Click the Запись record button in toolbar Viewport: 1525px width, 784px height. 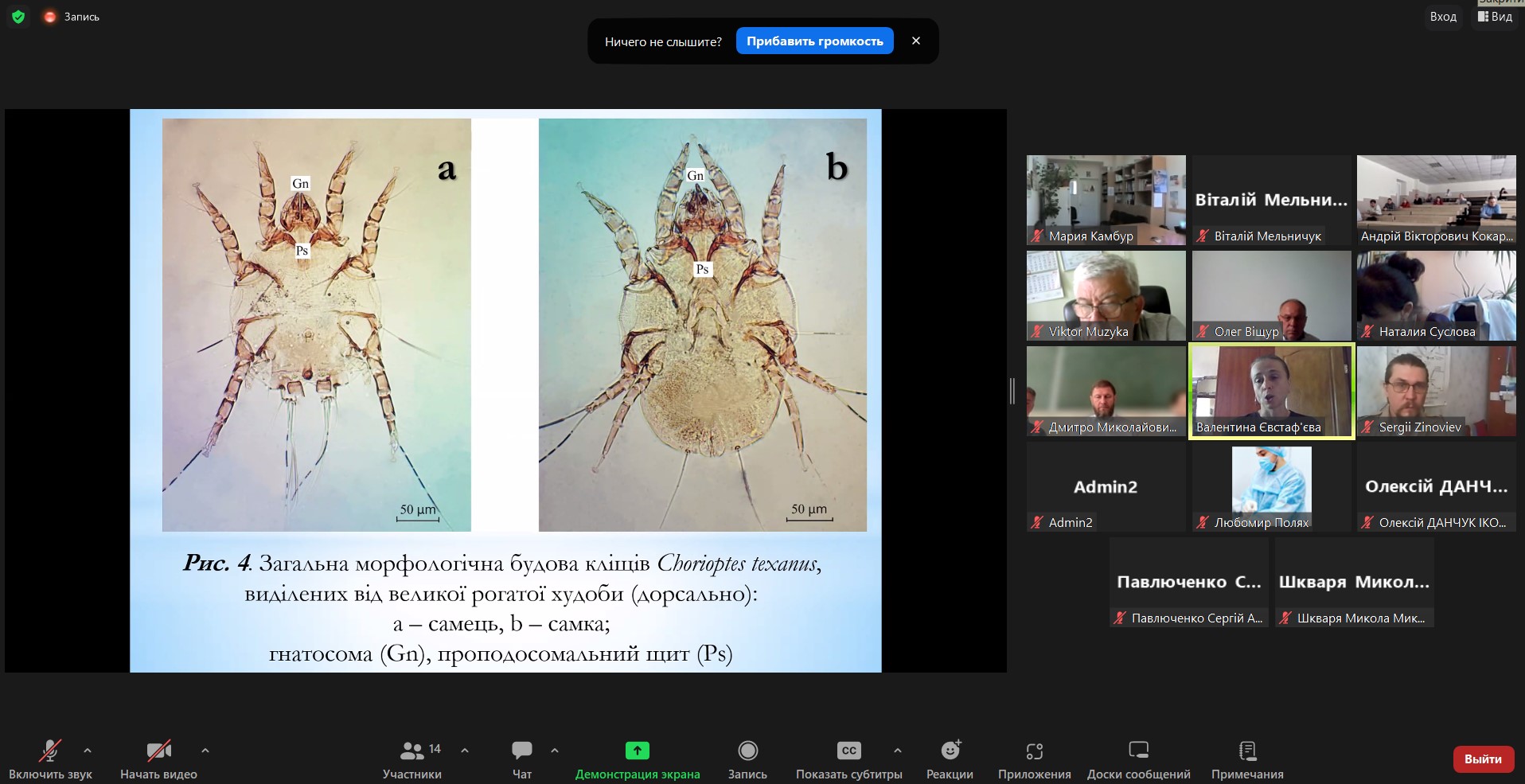(747, 759)
